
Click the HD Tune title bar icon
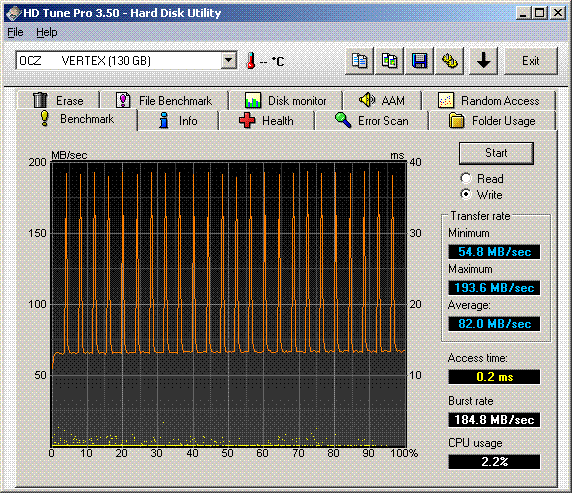click(13, 13)
